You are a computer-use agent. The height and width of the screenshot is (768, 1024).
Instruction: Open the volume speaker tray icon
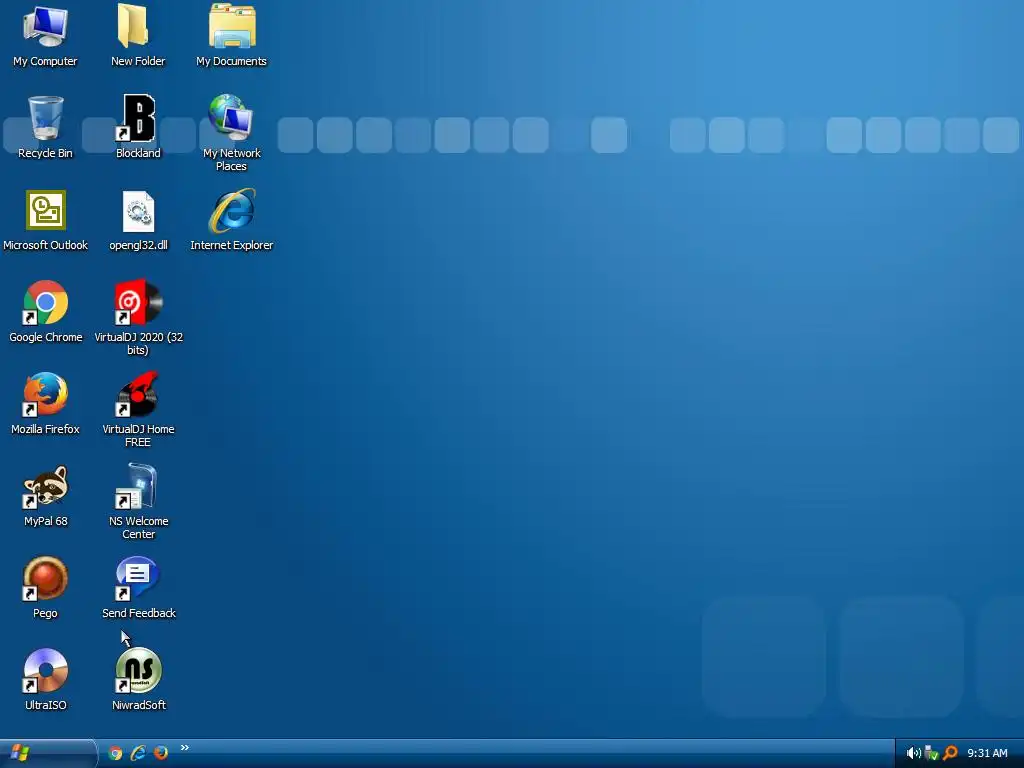pyautogui.click(x=914, y=753)
